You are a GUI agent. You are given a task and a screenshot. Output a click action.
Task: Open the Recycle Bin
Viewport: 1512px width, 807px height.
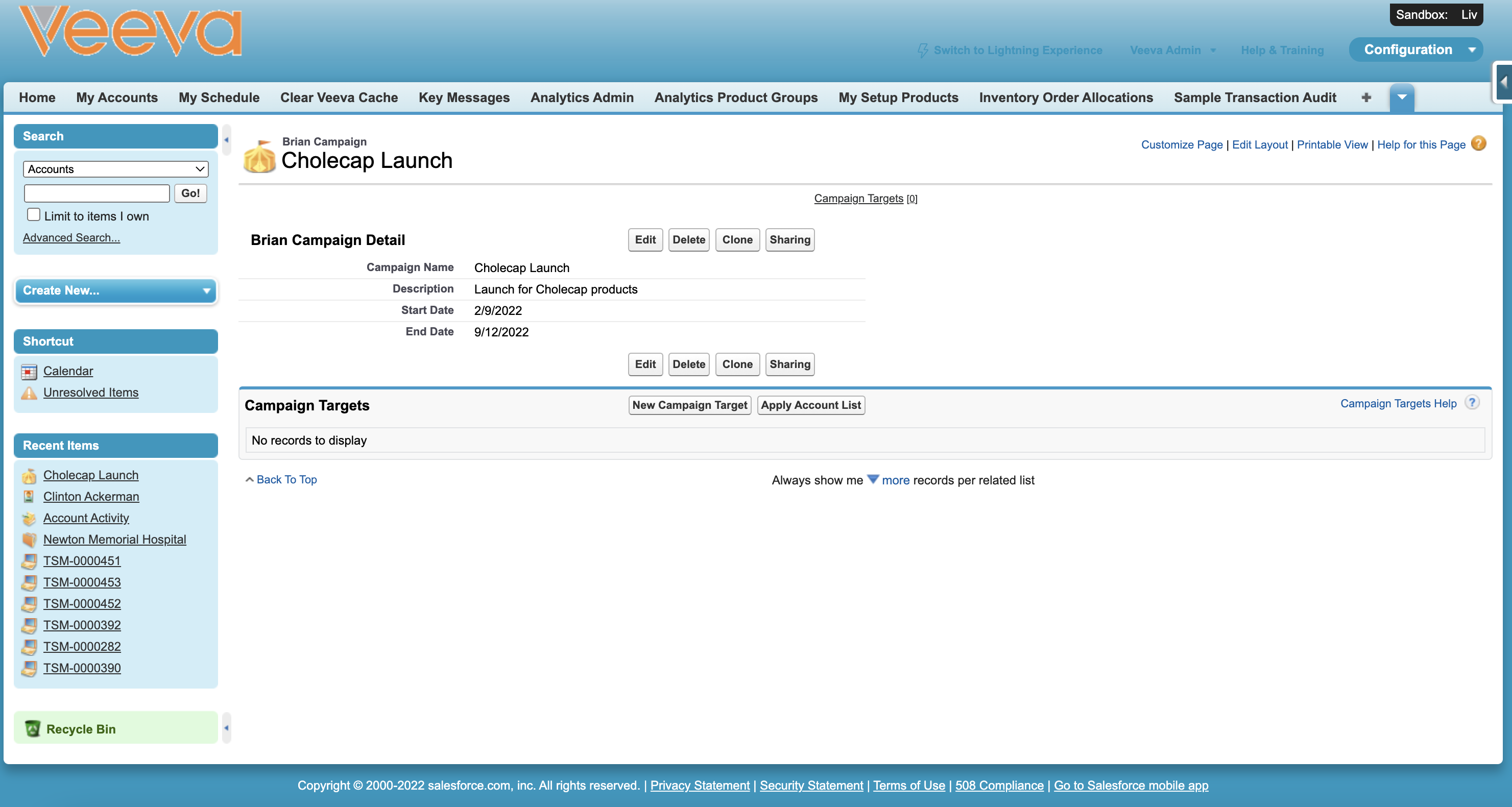tap(80, 728)
